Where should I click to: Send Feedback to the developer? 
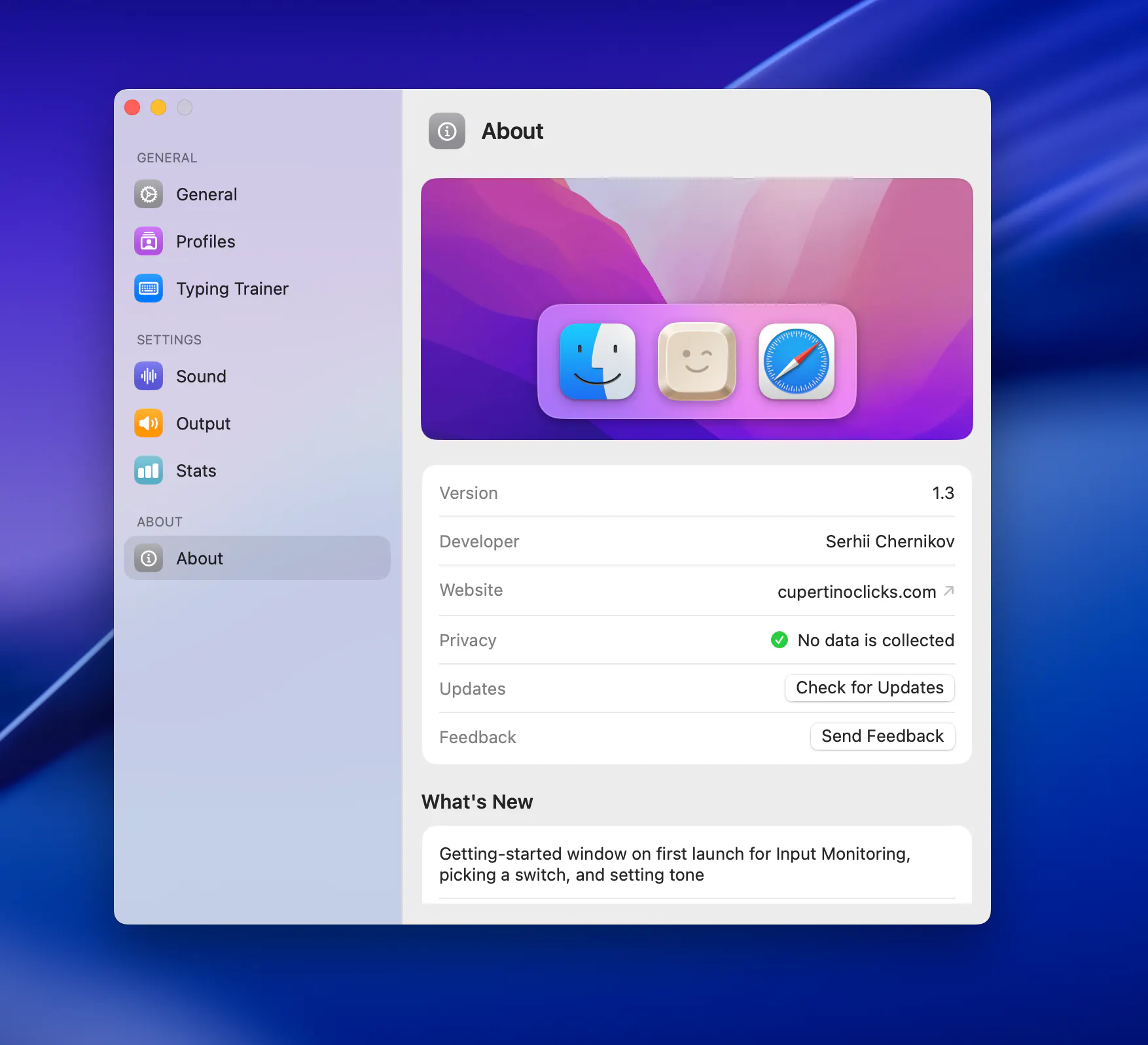(882, 736)
